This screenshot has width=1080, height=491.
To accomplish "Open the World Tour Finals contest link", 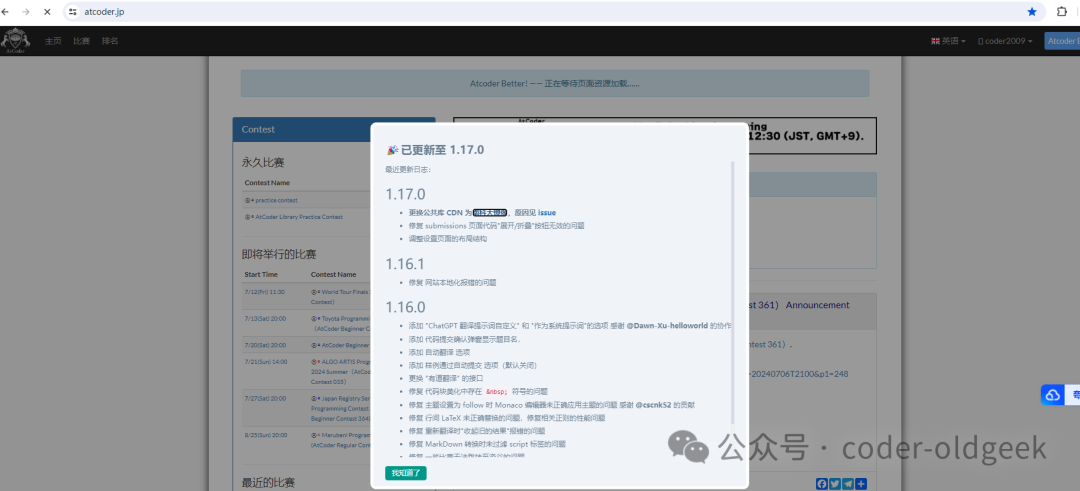I will click(x=345, y=292).
